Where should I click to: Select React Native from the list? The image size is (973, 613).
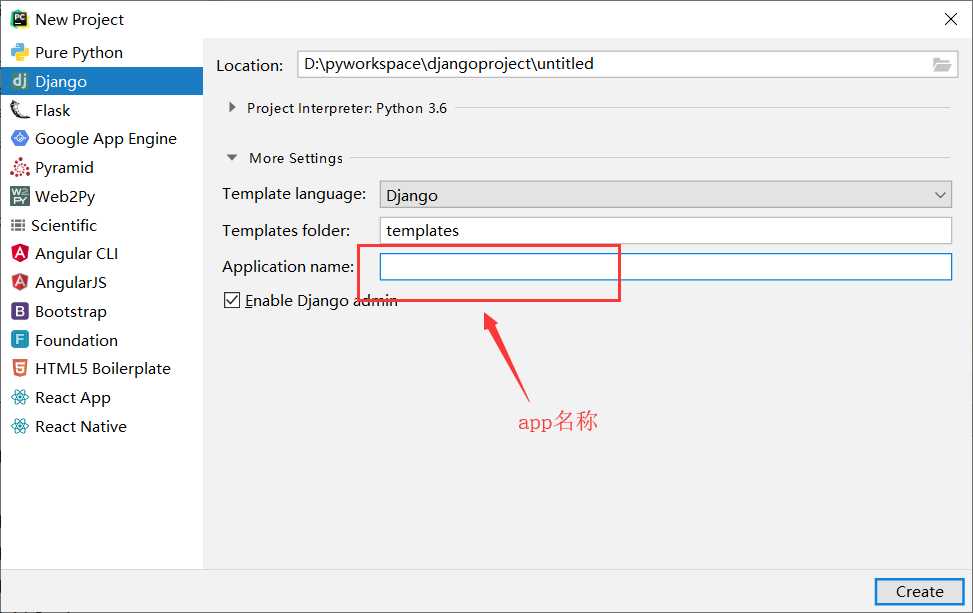click(x=102, y=426)
